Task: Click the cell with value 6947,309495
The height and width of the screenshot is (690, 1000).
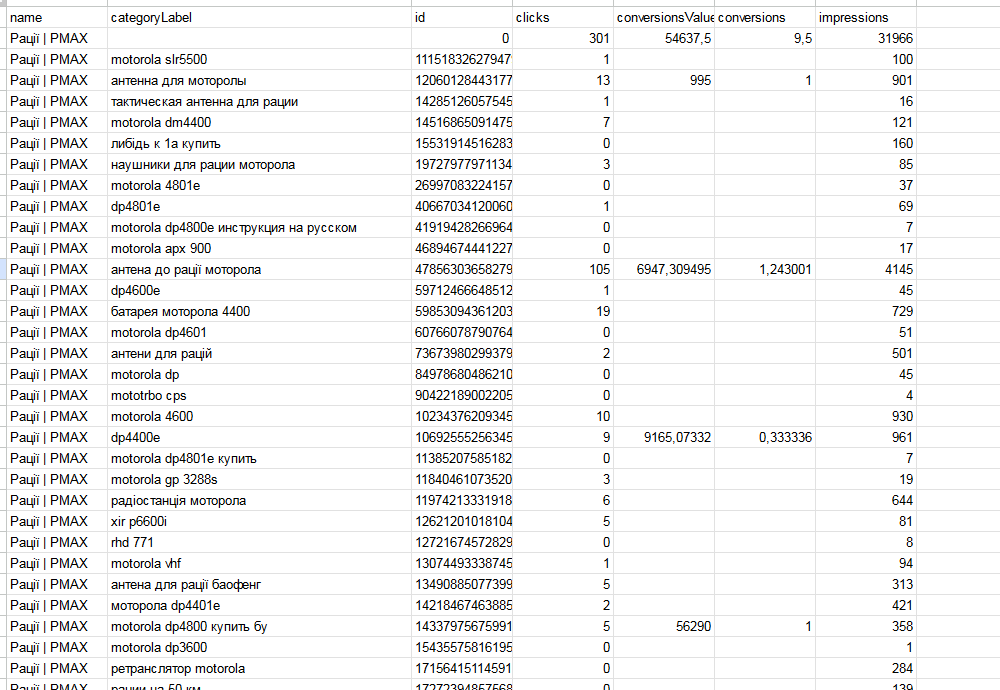Action: tap(664, 270)
